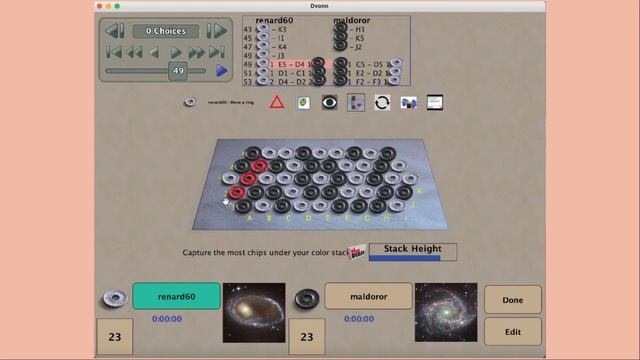Image resolution: width=640 pixels, height=360 pixels.
Task: Click the purple game pieces icon
Action: (356, 102)
